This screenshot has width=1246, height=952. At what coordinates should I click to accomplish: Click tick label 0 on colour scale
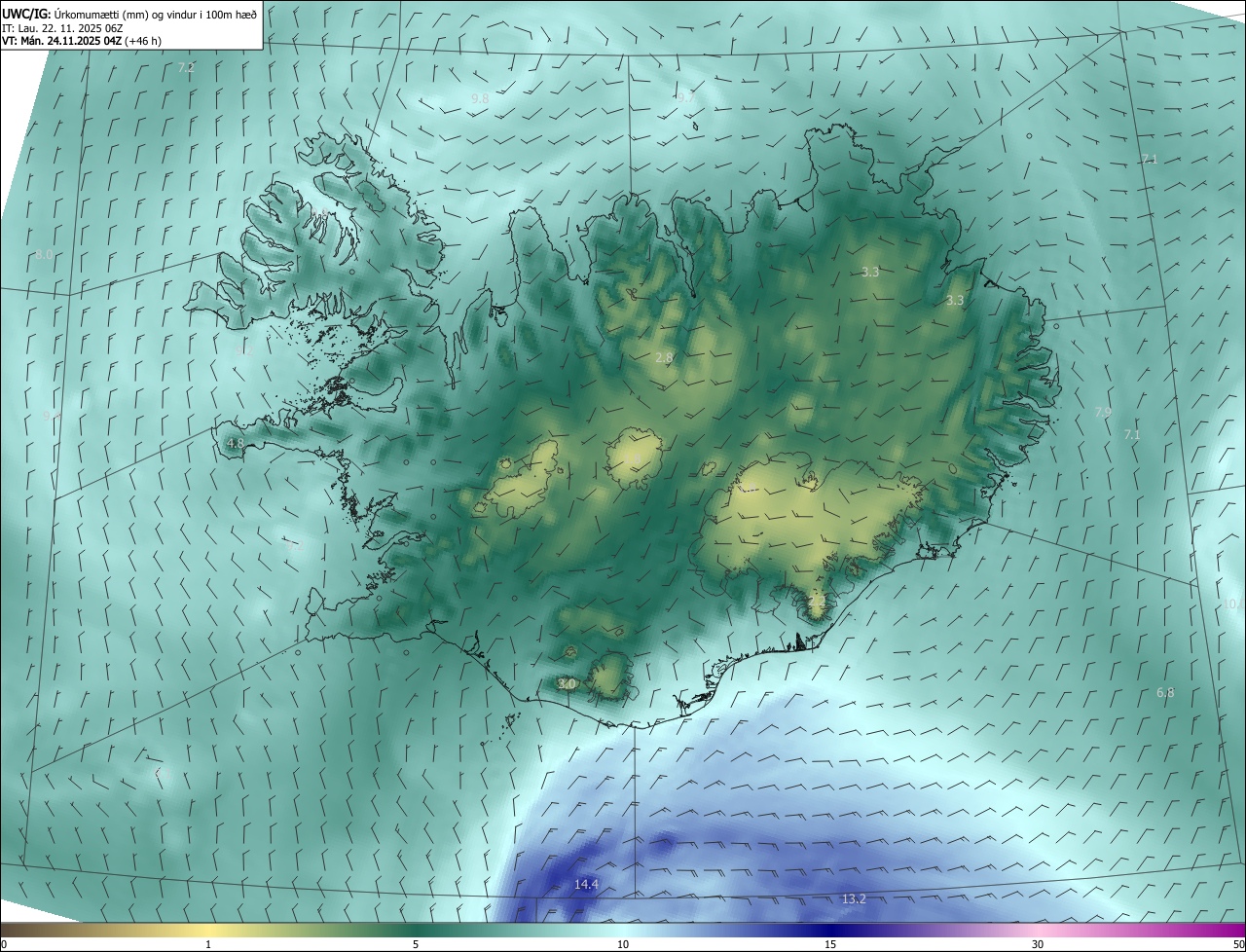click(4, 944)
